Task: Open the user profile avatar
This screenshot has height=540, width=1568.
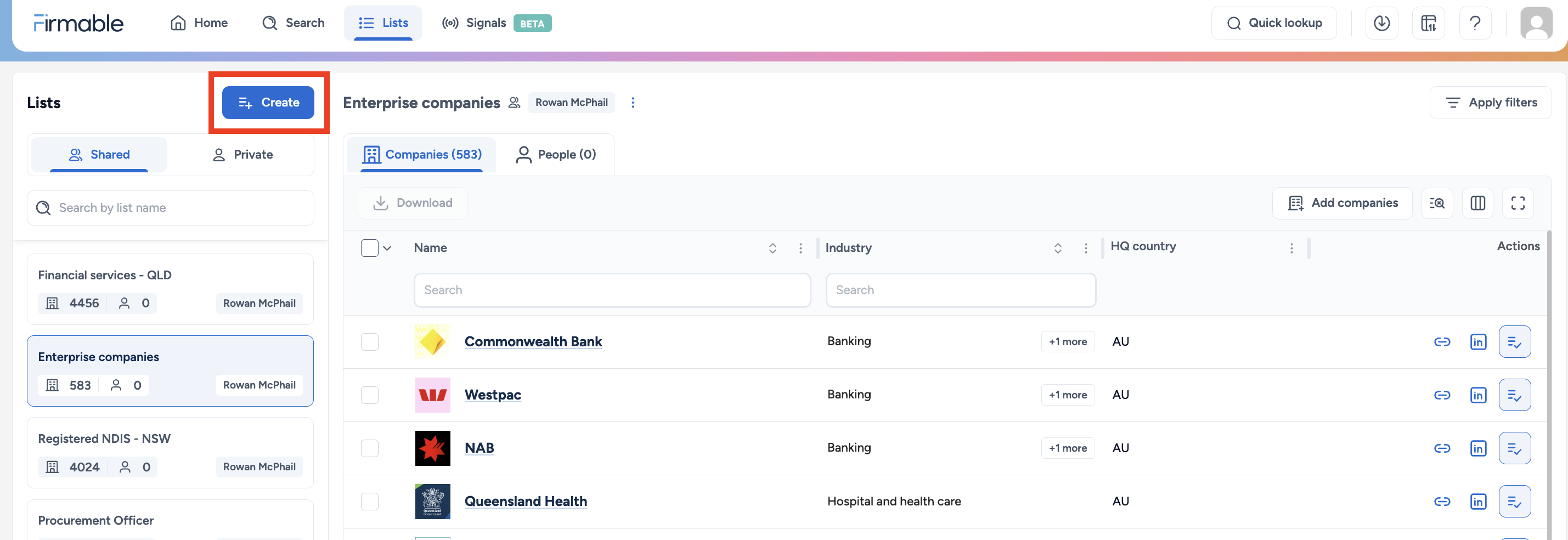Action: tap(1536, 23)
